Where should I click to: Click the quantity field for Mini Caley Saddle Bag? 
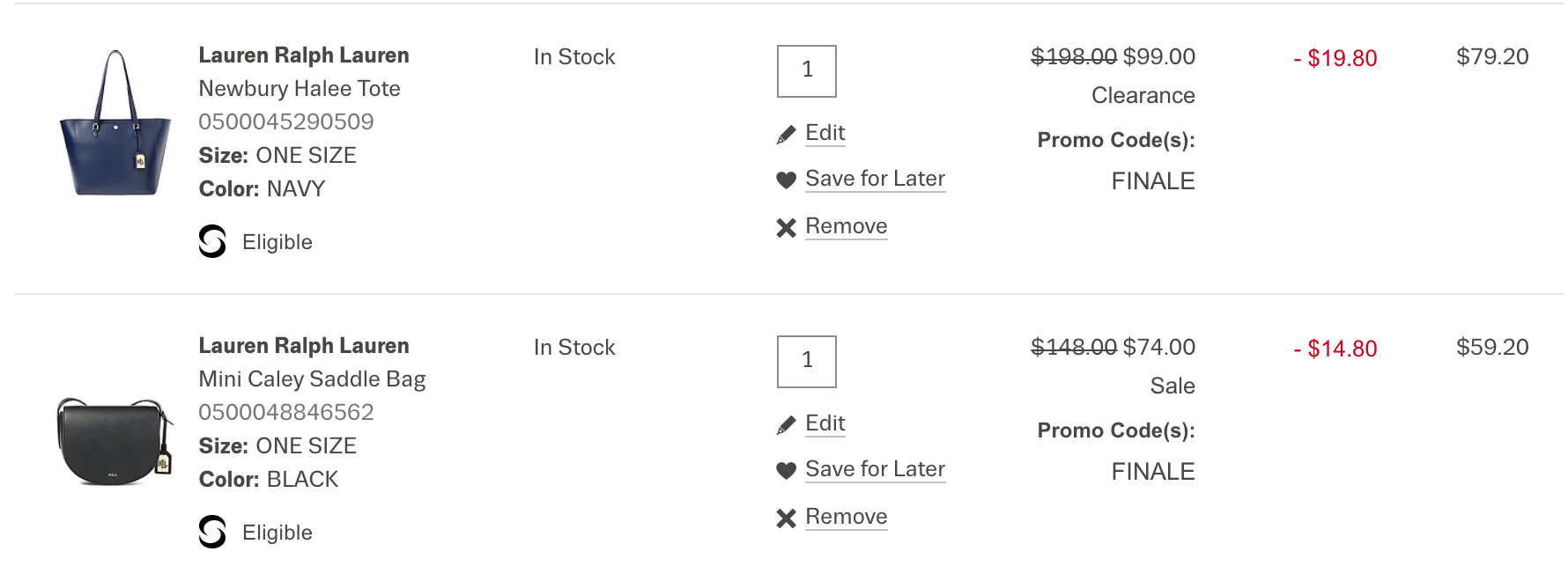coord(806,361)
